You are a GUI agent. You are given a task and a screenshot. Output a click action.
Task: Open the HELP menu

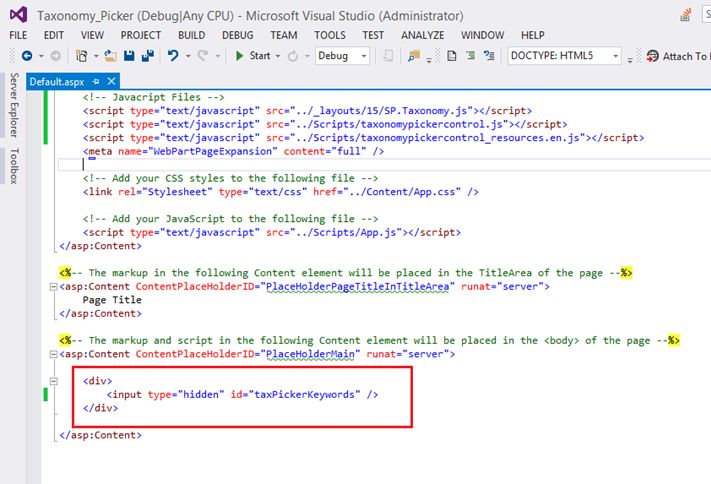click(x=532, y=35)
